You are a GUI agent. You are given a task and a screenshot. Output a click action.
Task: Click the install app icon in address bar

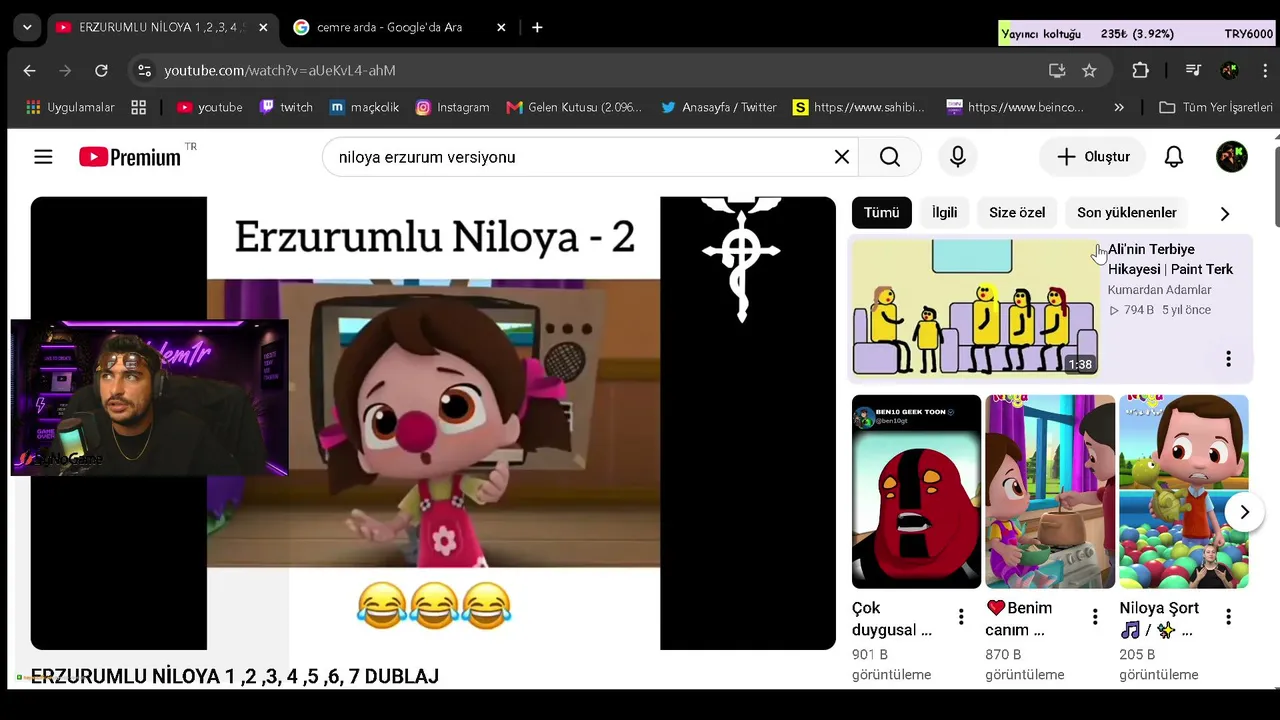click(1057, 70)
